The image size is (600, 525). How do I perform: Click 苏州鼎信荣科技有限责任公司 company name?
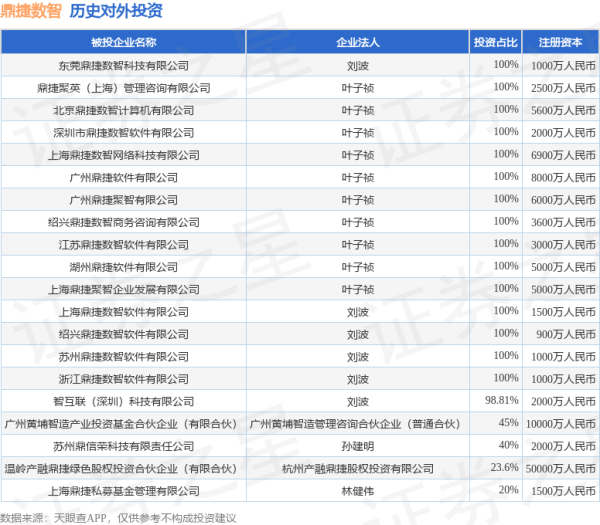point(123,446)
